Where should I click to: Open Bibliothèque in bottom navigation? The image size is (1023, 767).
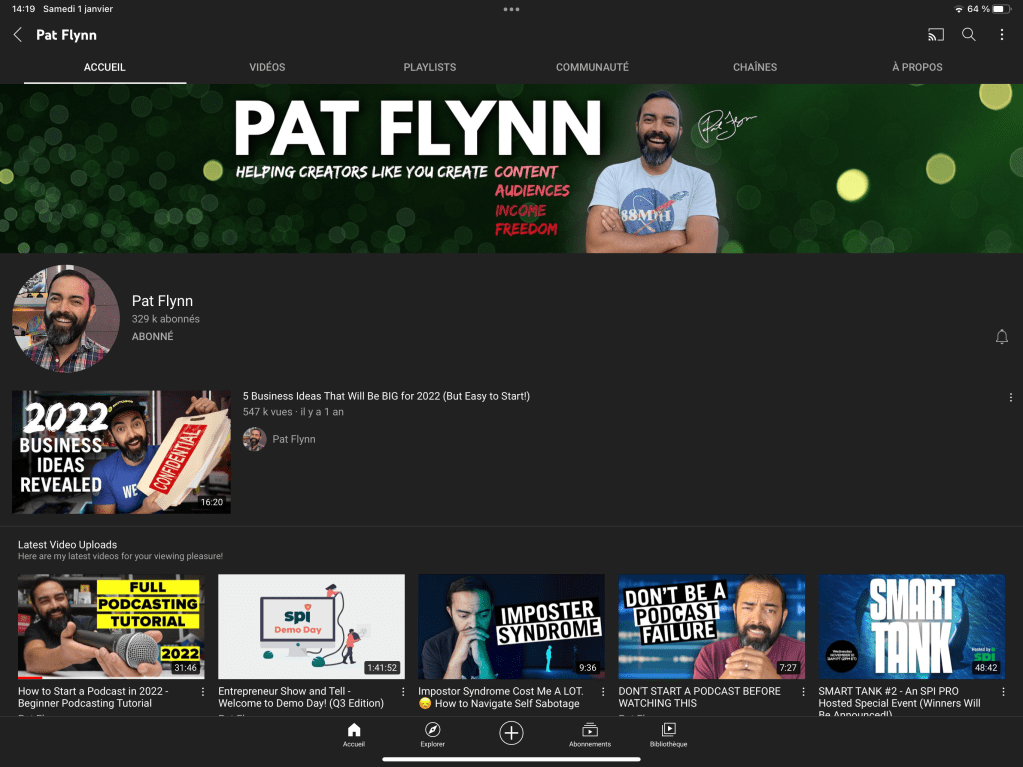coord(668,735)
